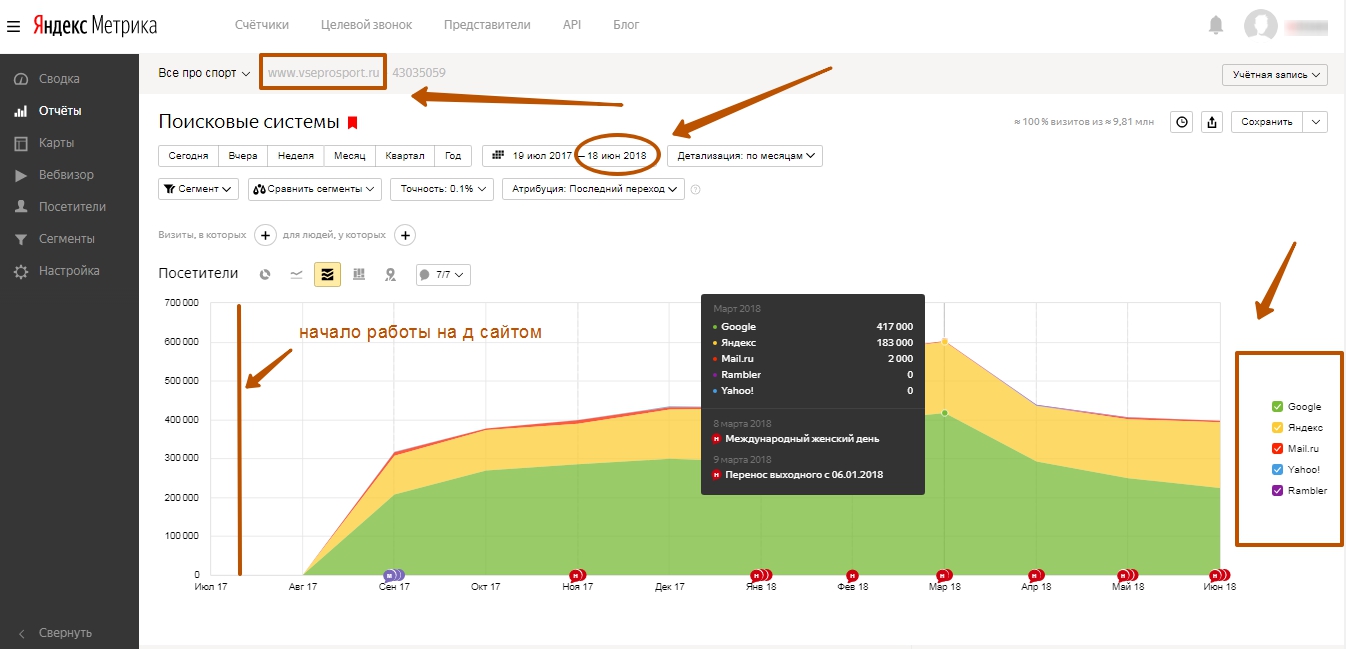Open Карты in the sidebar
The image size is (1346, 649).
[56, 143]
